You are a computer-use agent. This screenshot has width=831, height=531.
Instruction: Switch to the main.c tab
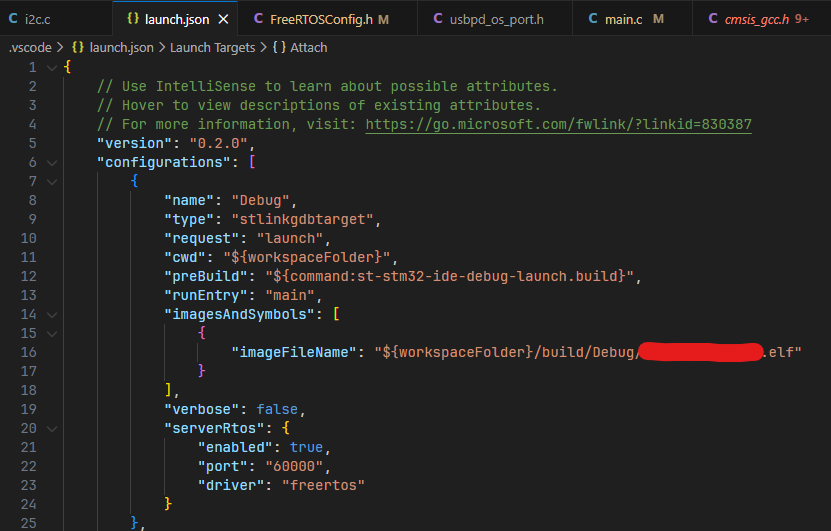click(x=632, y=19)
